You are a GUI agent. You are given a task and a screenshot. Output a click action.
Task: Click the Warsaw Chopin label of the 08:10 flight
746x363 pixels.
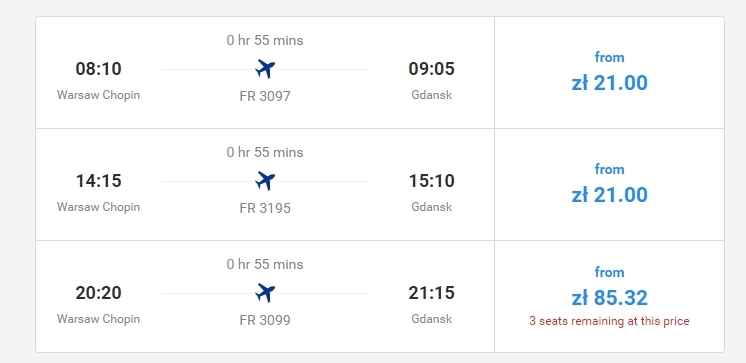[x=98, y=95]
